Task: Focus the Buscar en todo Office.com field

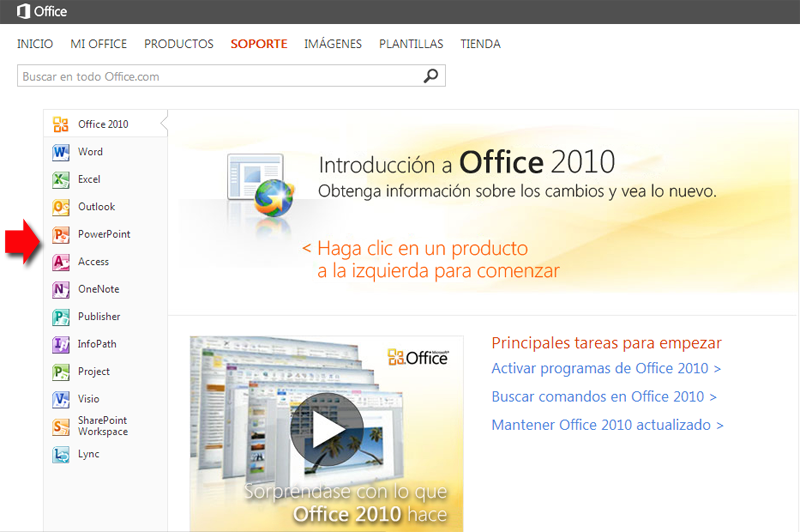Action: [x=231, y=75]
